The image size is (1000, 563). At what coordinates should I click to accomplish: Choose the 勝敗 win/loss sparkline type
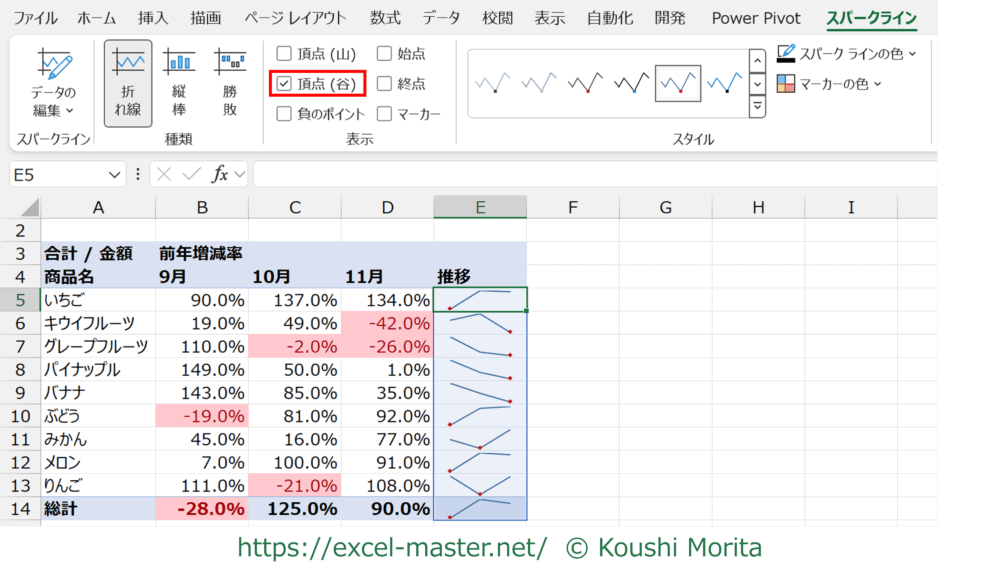[230, 84]
